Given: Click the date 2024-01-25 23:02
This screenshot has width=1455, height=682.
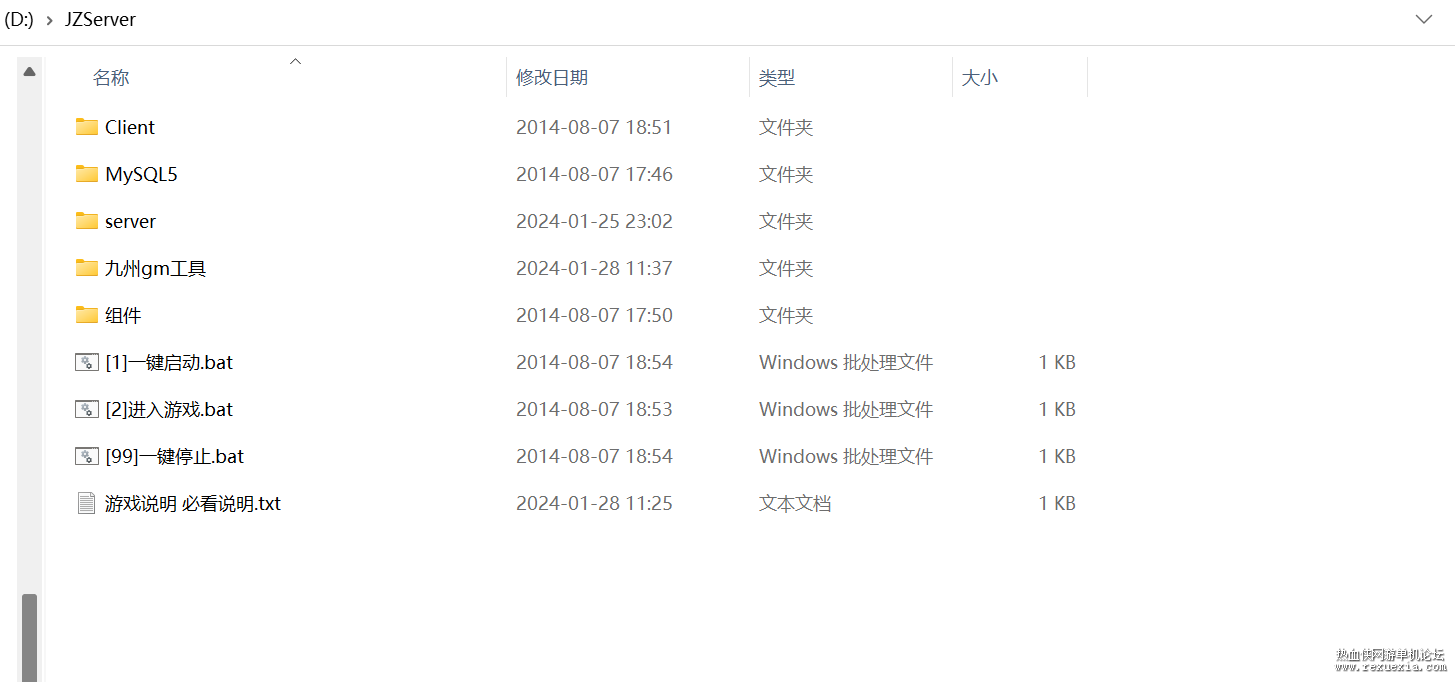Looking at the screenshot, I should [594, 221].
